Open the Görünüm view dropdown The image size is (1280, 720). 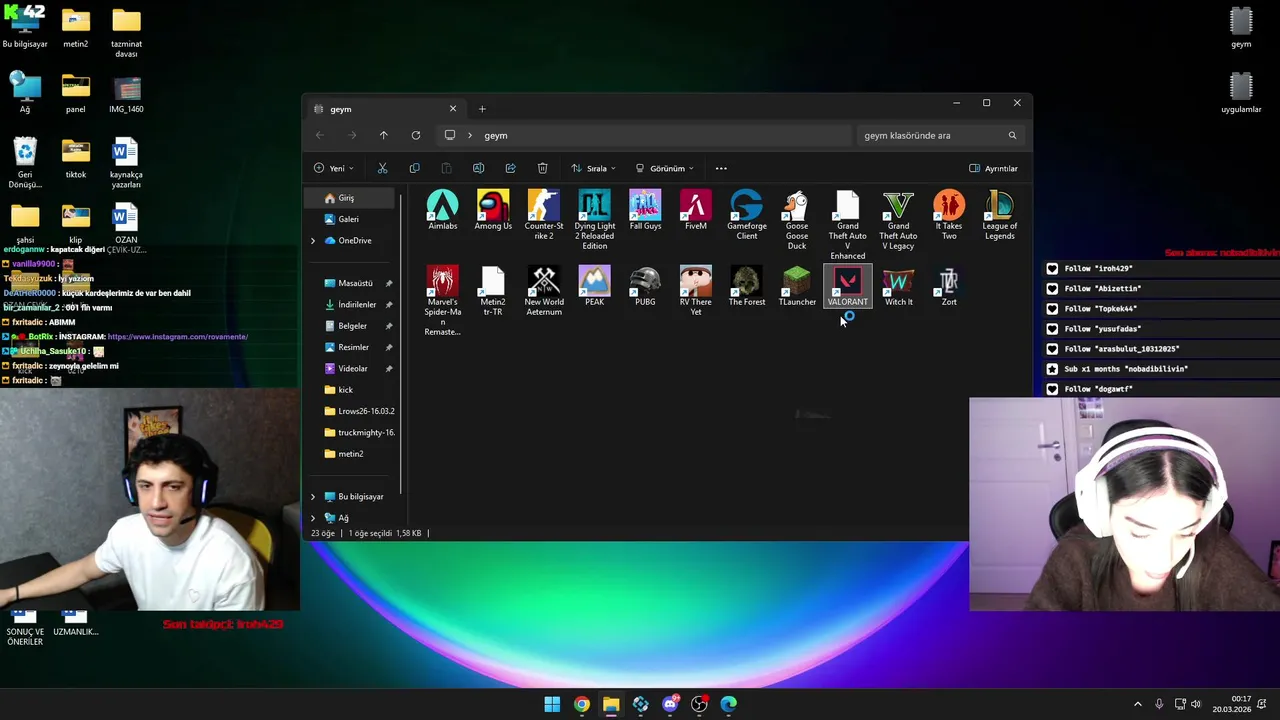[664, 168]
